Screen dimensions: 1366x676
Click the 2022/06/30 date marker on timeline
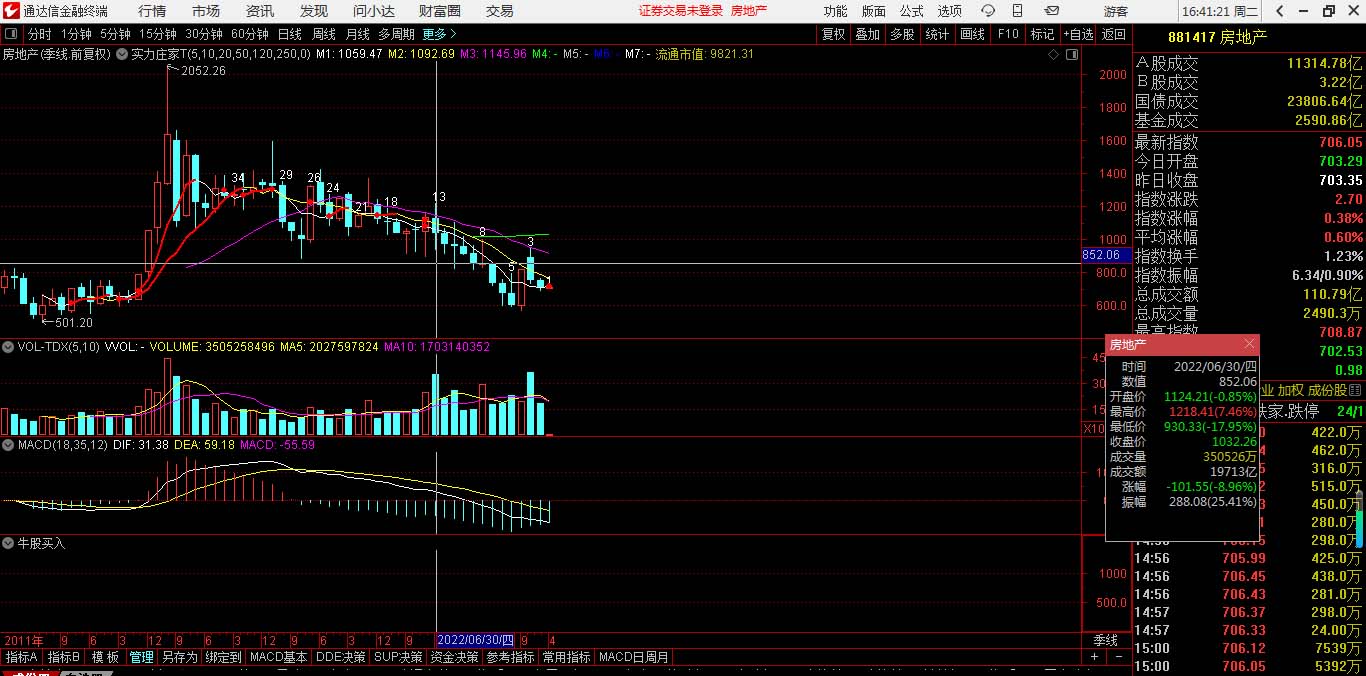476,640
